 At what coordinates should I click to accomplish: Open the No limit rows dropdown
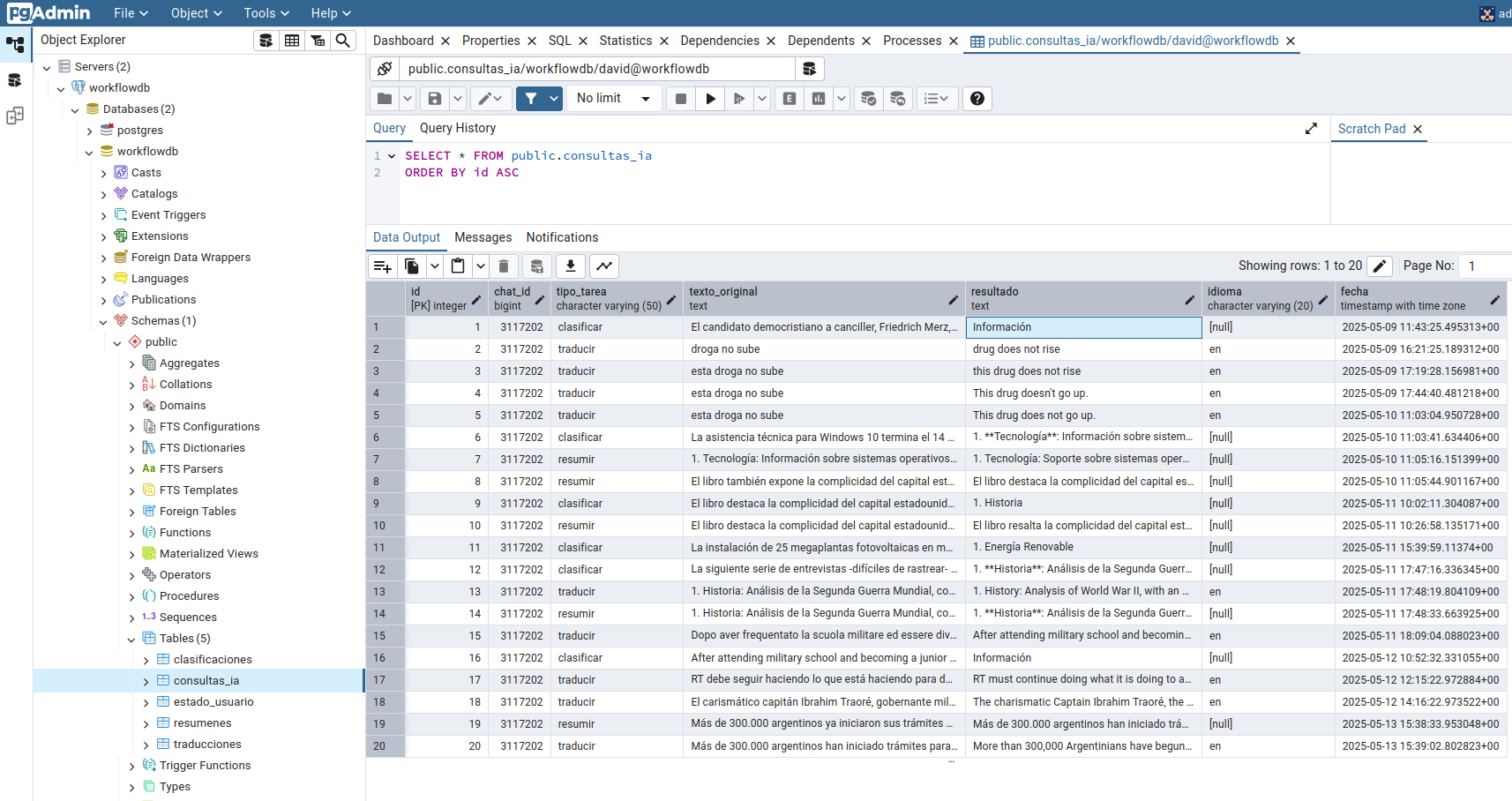(x=613, y=99)
